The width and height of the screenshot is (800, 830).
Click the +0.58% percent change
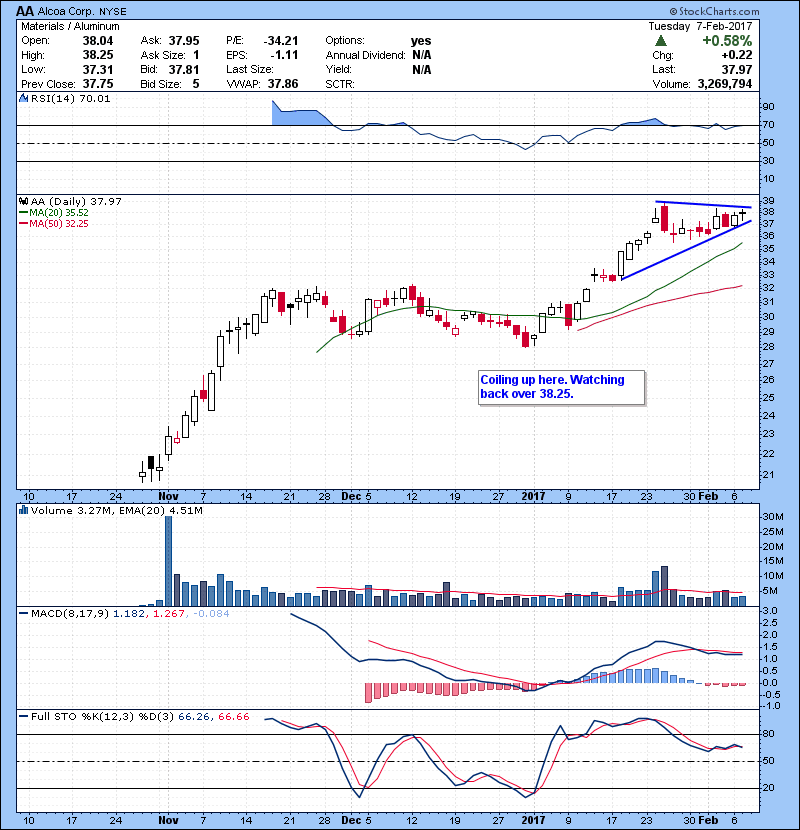[727, 41]
